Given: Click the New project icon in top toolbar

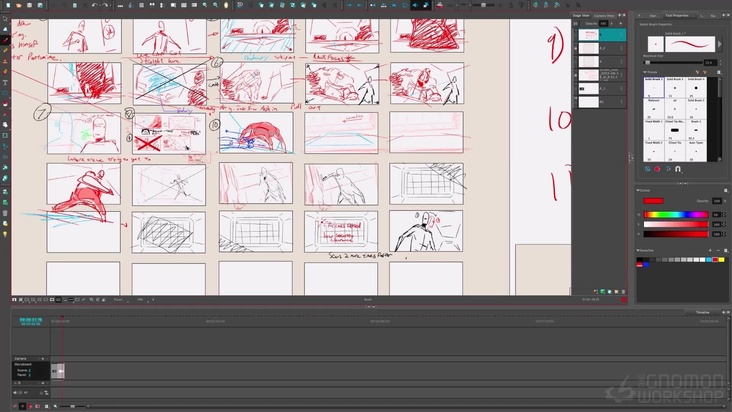Looking at the screenshot, I should [x=8, y=5].
